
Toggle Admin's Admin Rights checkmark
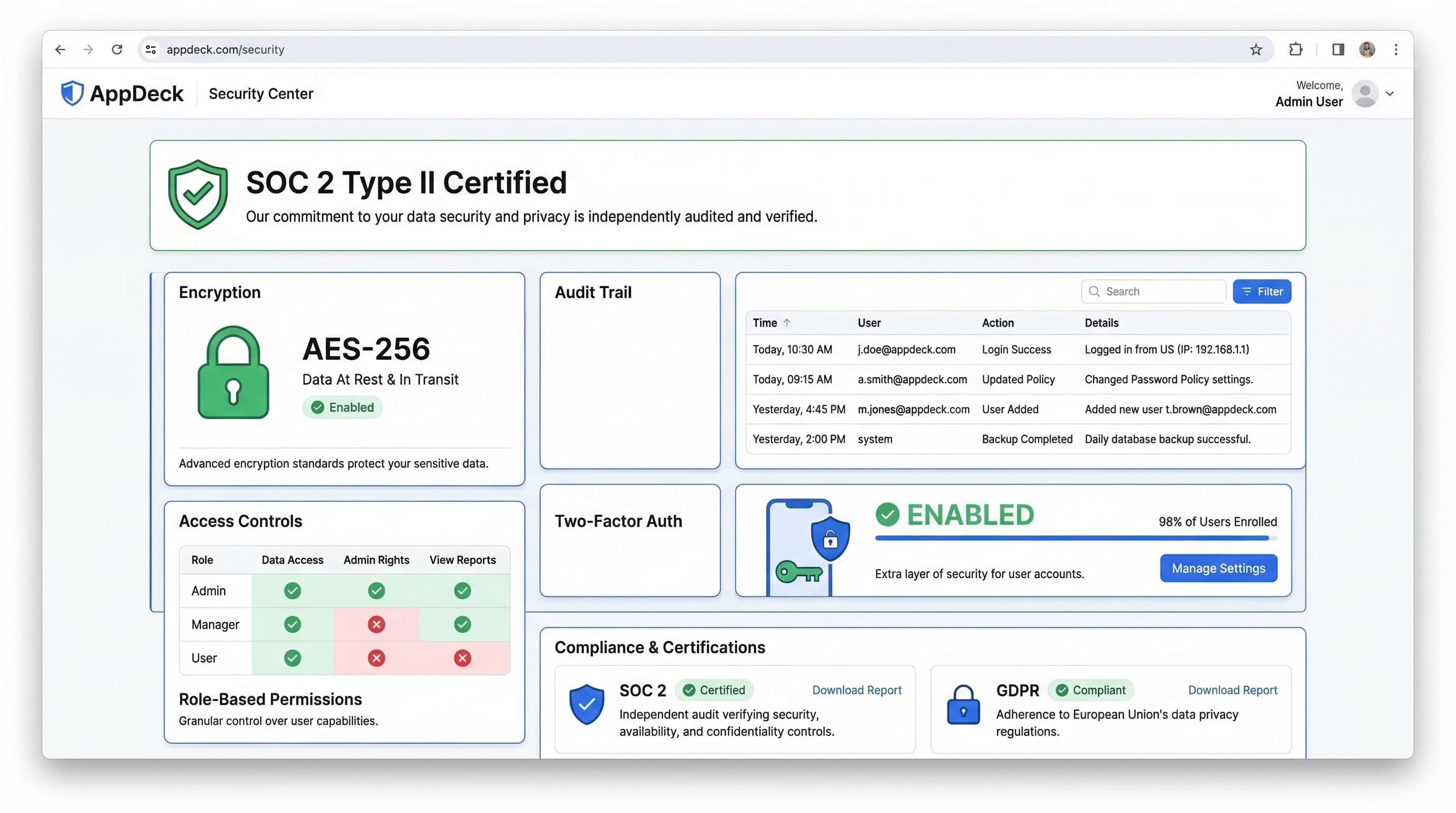point(376,591)
